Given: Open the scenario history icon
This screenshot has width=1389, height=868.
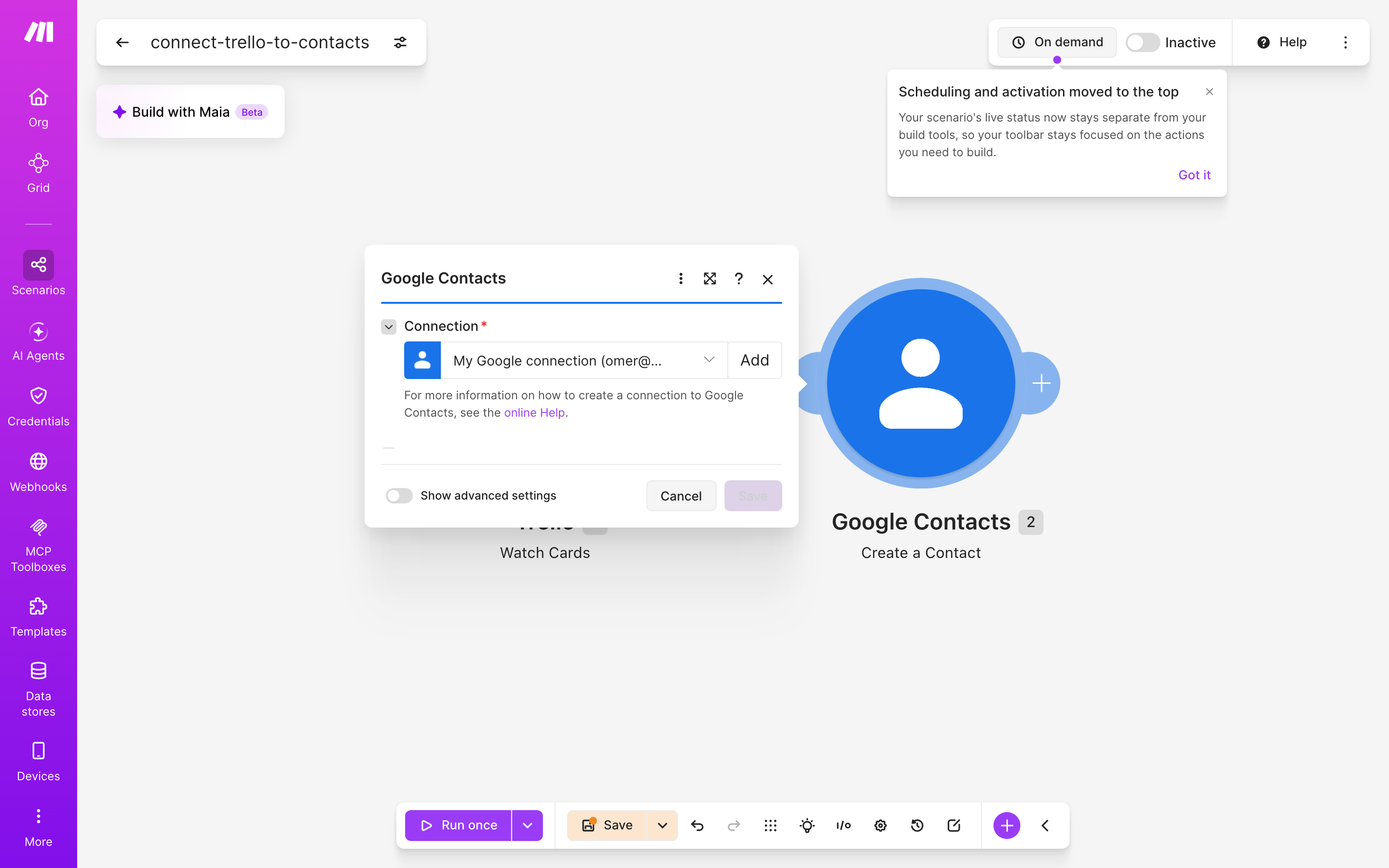Looking at the screenshot, I should click(x=917, y=826).
